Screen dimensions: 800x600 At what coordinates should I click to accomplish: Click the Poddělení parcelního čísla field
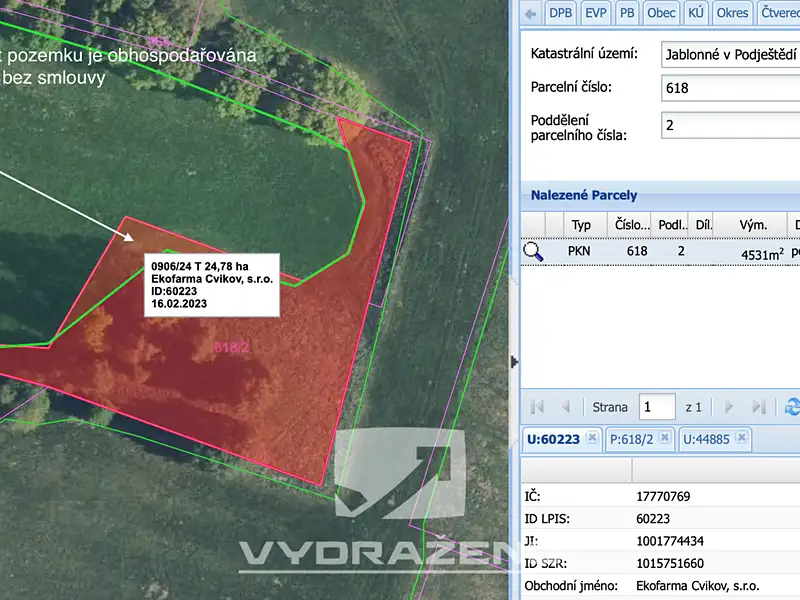[731, 125]
